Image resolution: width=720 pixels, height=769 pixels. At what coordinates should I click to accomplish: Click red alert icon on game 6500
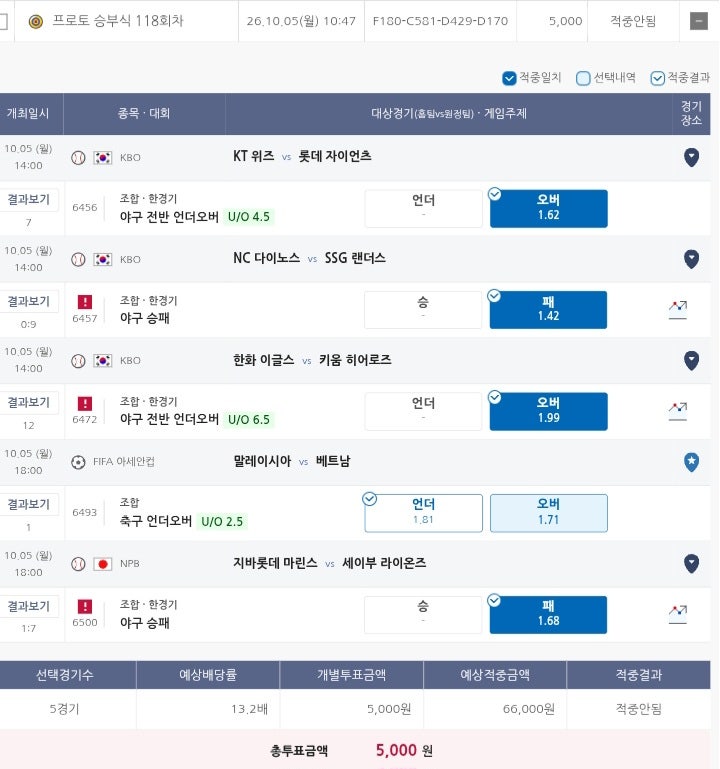[85, 606]
